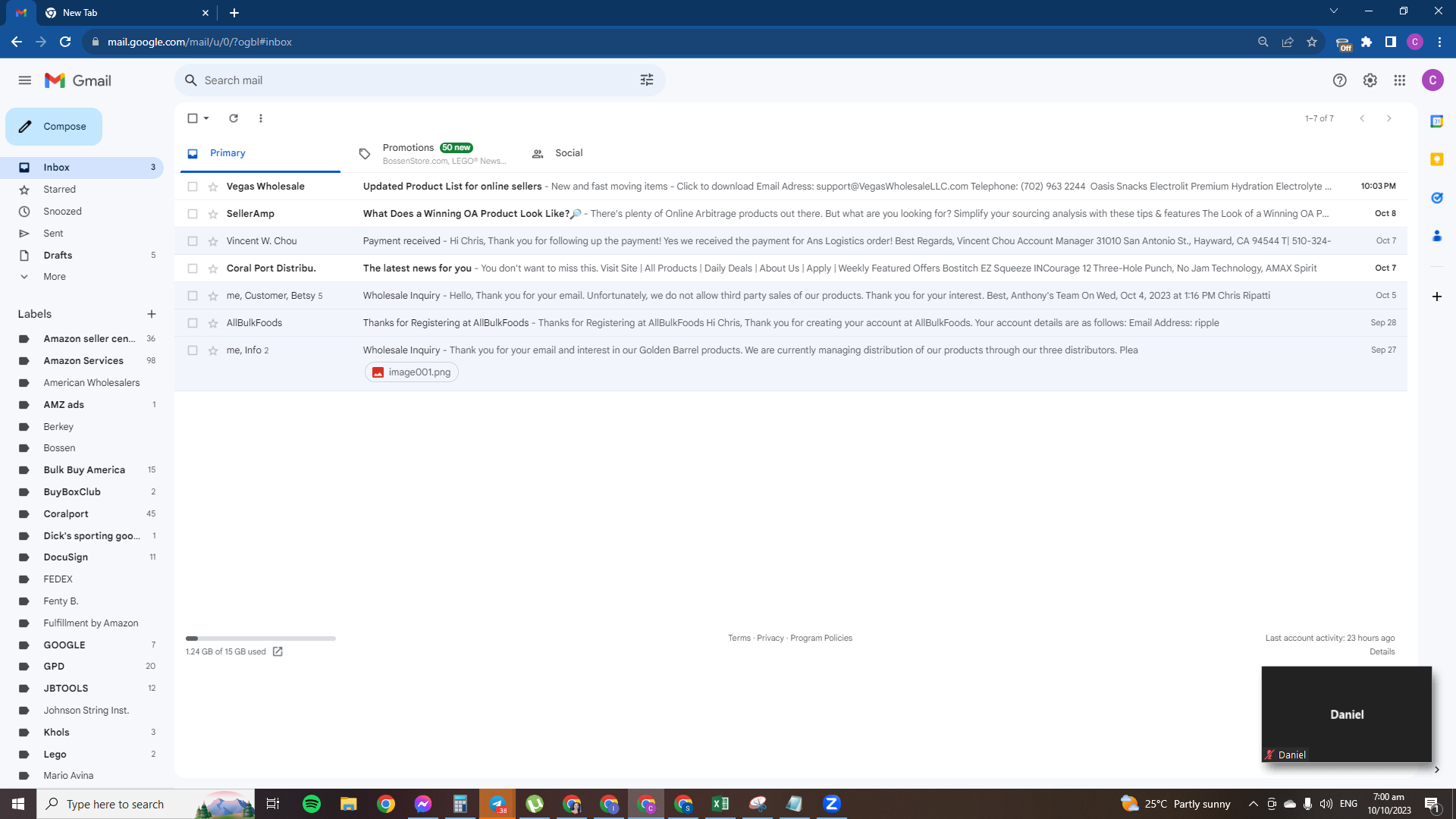Check the Coral Port Distribu. email
This screenshot has height=819, width=1456.
[193, 268]
